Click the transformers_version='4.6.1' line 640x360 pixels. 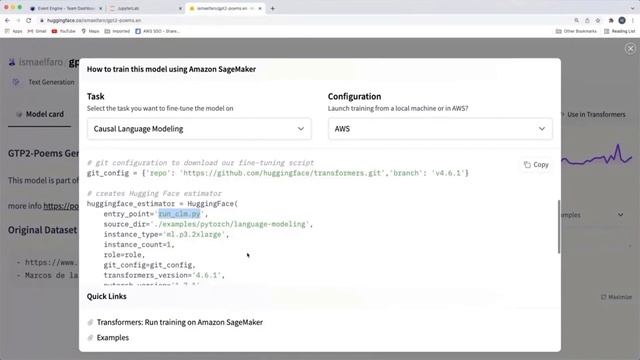point(164,276)
